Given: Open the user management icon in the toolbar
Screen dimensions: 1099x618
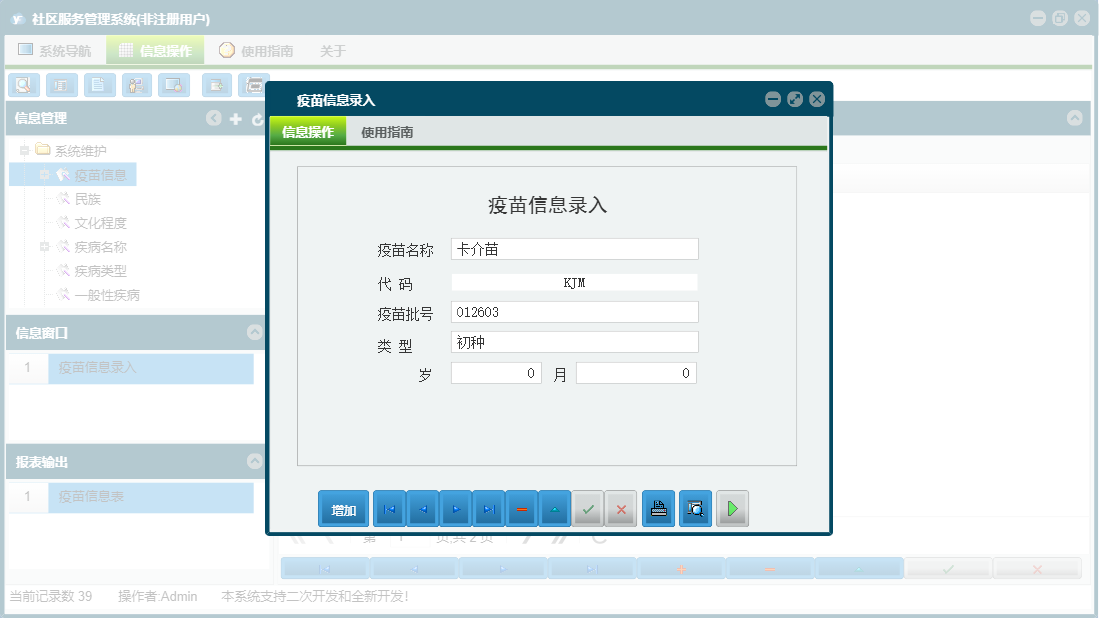Looking at the screenshot, I should (x=136, y=85).
